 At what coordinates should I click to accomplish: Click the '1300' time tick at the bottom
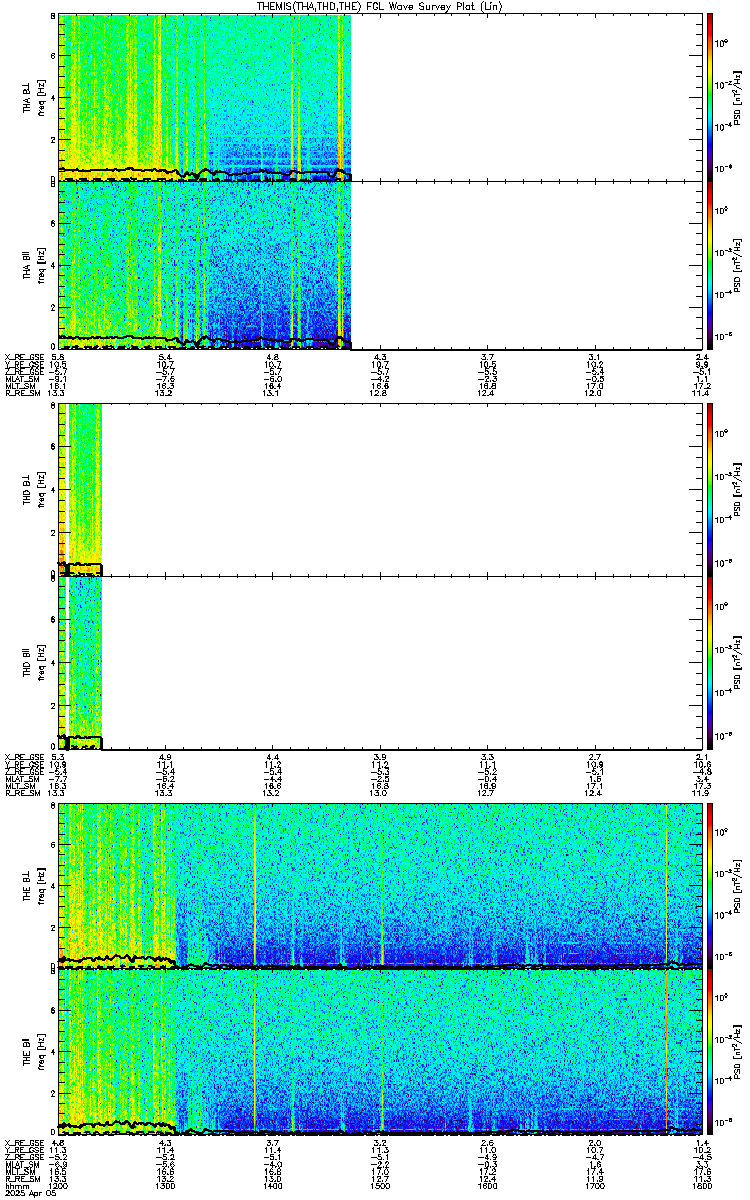point(166,1186)
